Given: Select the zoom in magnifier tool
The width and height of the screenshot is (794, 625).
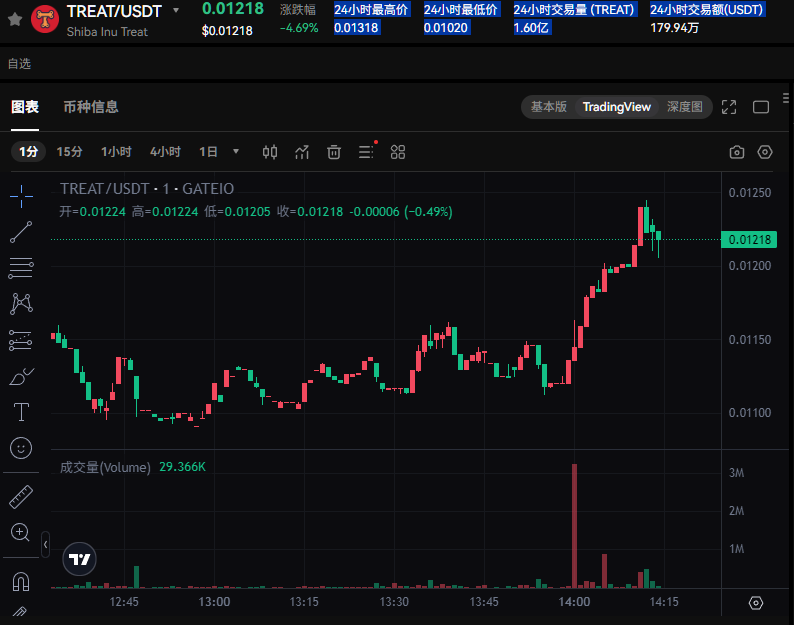Looking at the screenshot, I should click(21, 532).
